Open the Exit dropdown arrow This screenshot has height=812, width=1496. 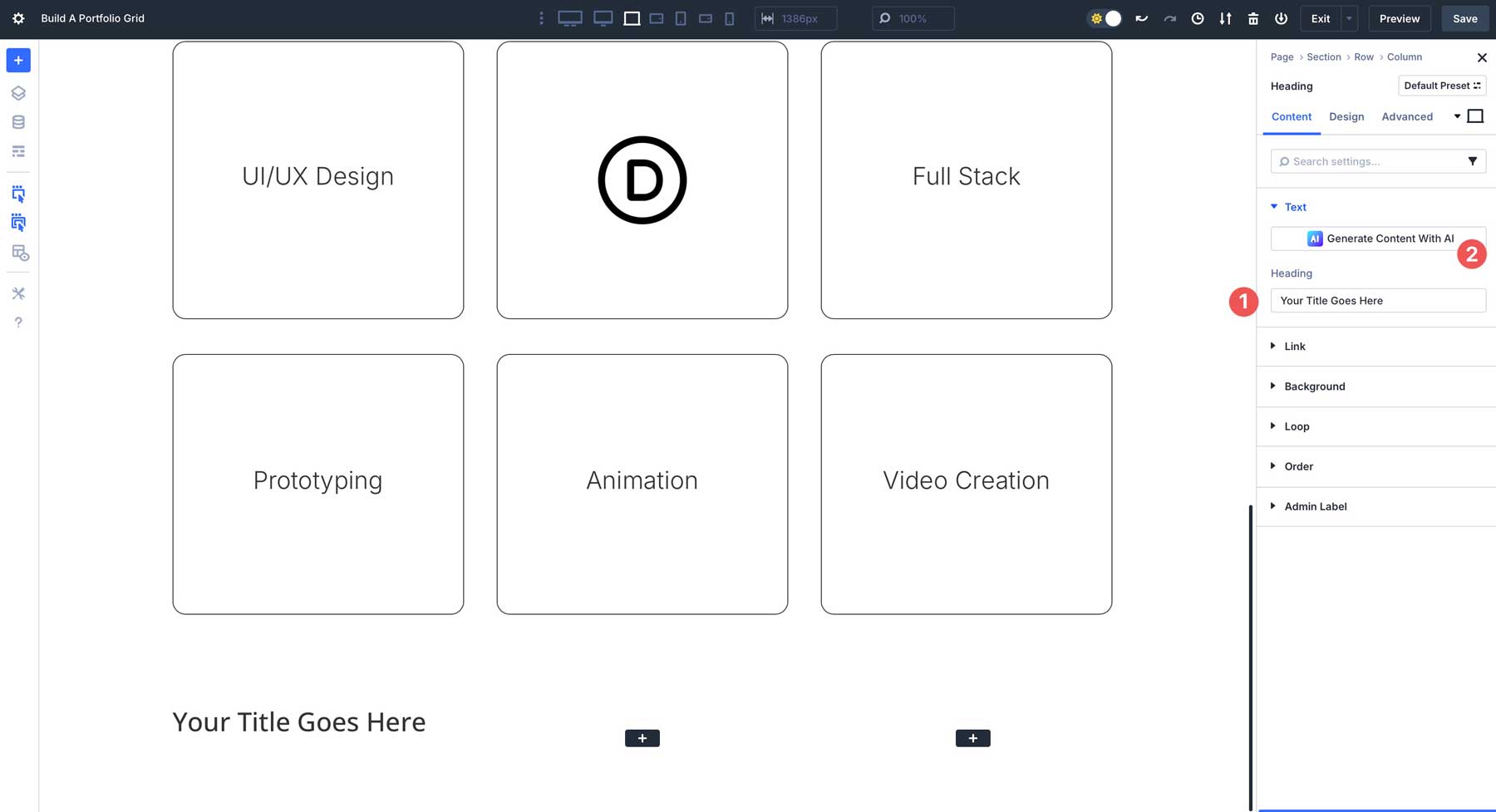(x=1349, y=17)
